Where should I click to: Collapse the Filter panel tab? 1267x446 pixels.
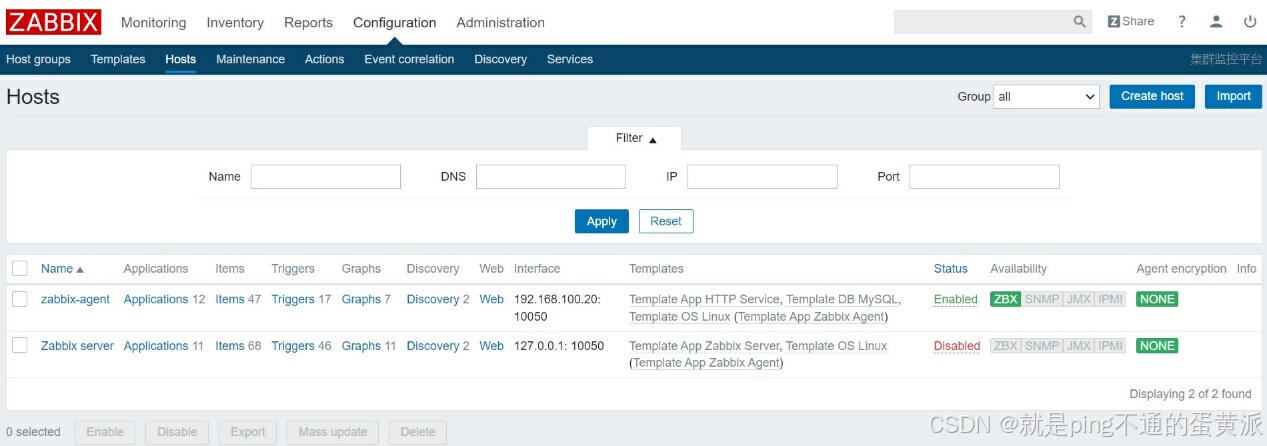pyautogui.click(x=636, y=138)
